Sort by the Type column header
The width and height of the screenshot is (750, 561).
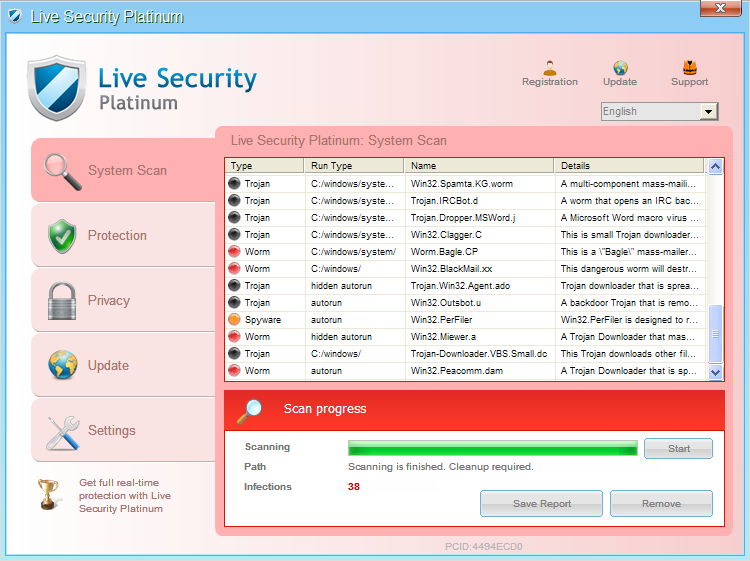click(x=265, y=165)
